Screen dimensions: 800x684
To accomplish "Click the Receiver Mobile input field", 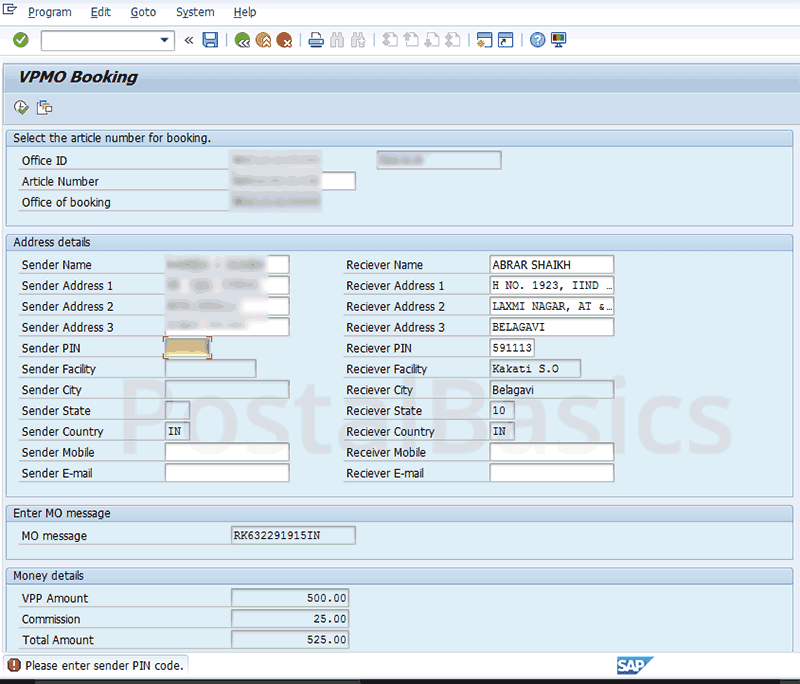I will coord(551,452).
